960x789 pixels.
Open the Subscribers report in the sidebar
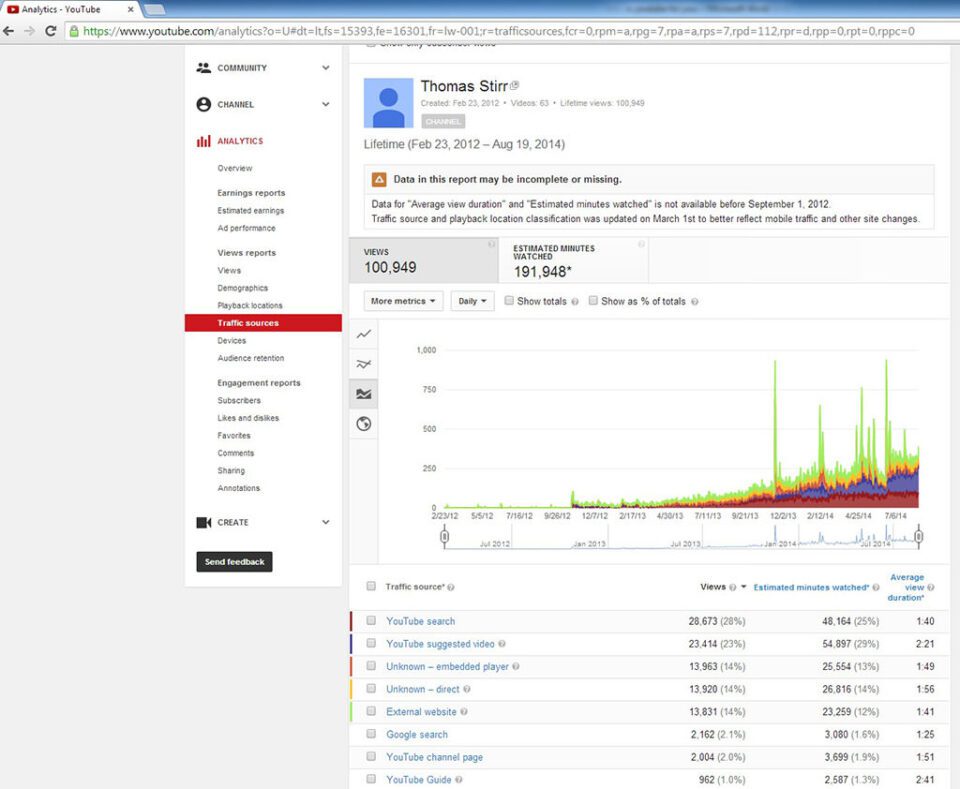(x=239, y=400)
